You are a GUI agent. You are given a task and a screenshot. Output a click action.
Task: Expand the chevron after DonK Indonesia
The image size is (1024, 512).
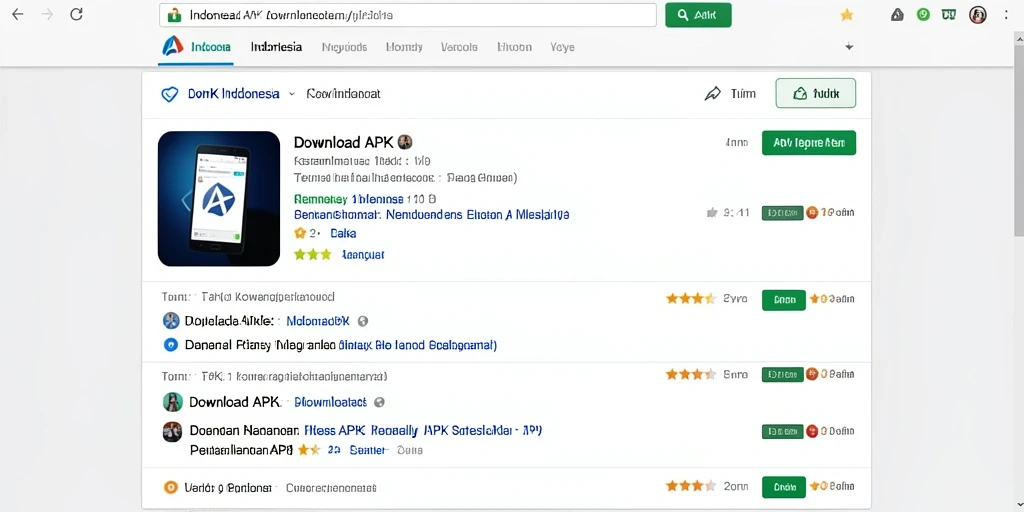(291, 94)
